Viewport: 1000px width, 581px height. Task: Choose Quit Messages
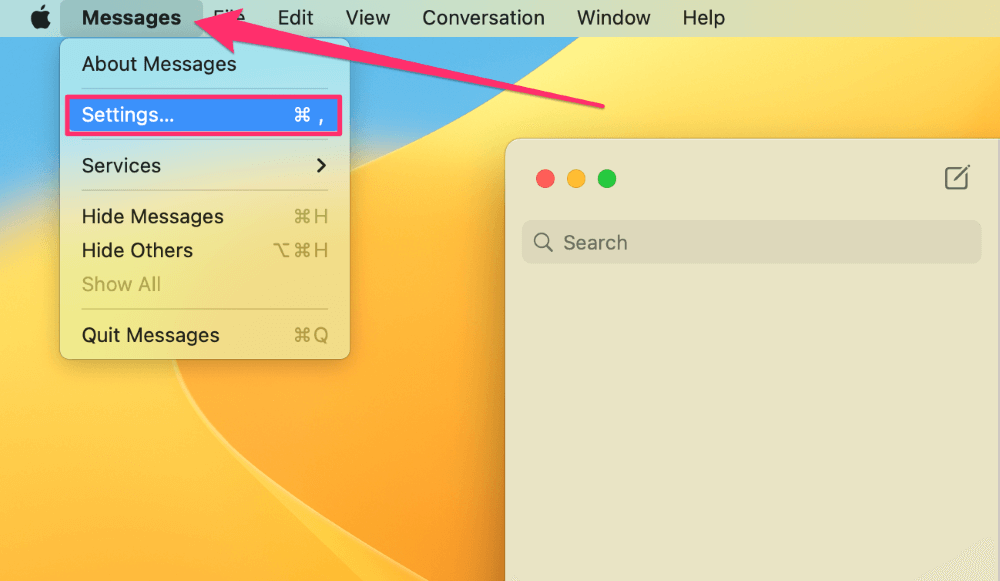[x=204, y=335]
